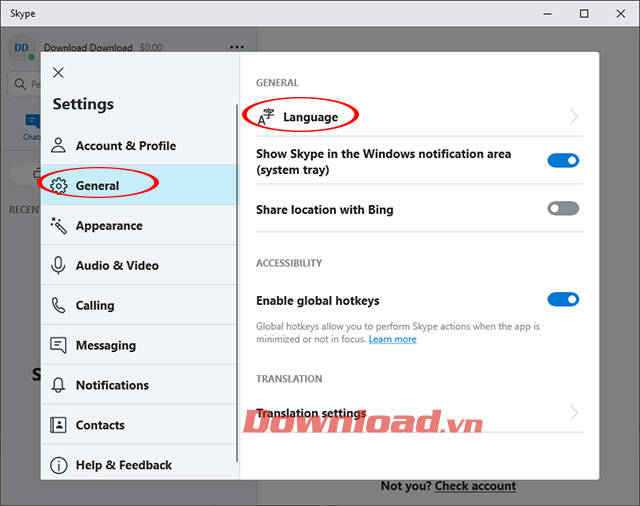640x506 pixels.
Task: Close the Skype window
Action: [x=621, y=13]
